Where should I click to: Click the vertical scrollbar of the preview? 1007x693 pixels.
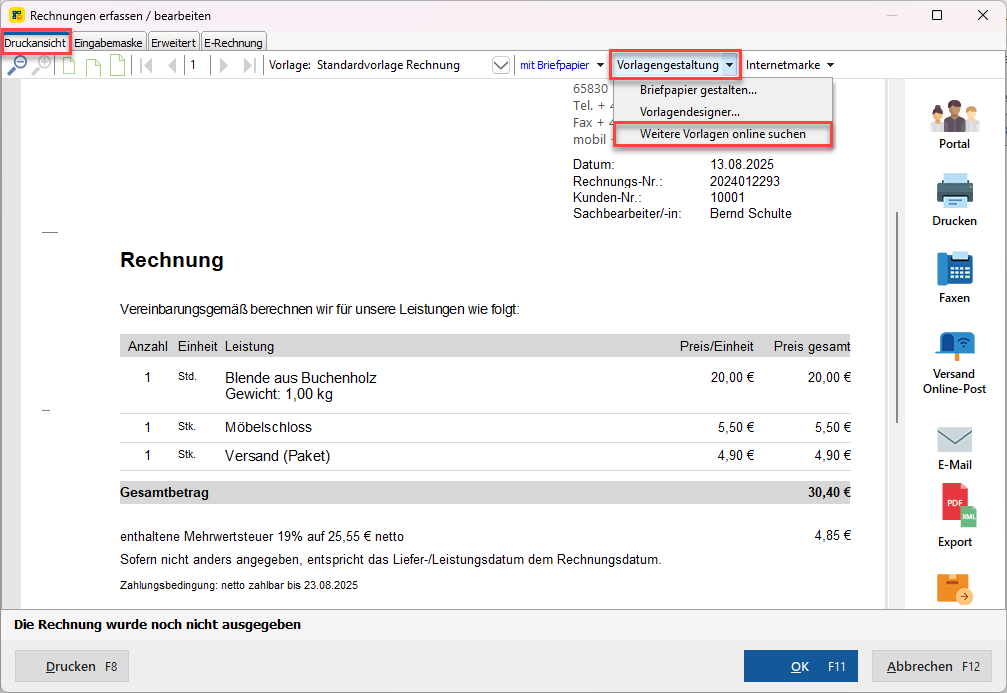click(897, 317)
